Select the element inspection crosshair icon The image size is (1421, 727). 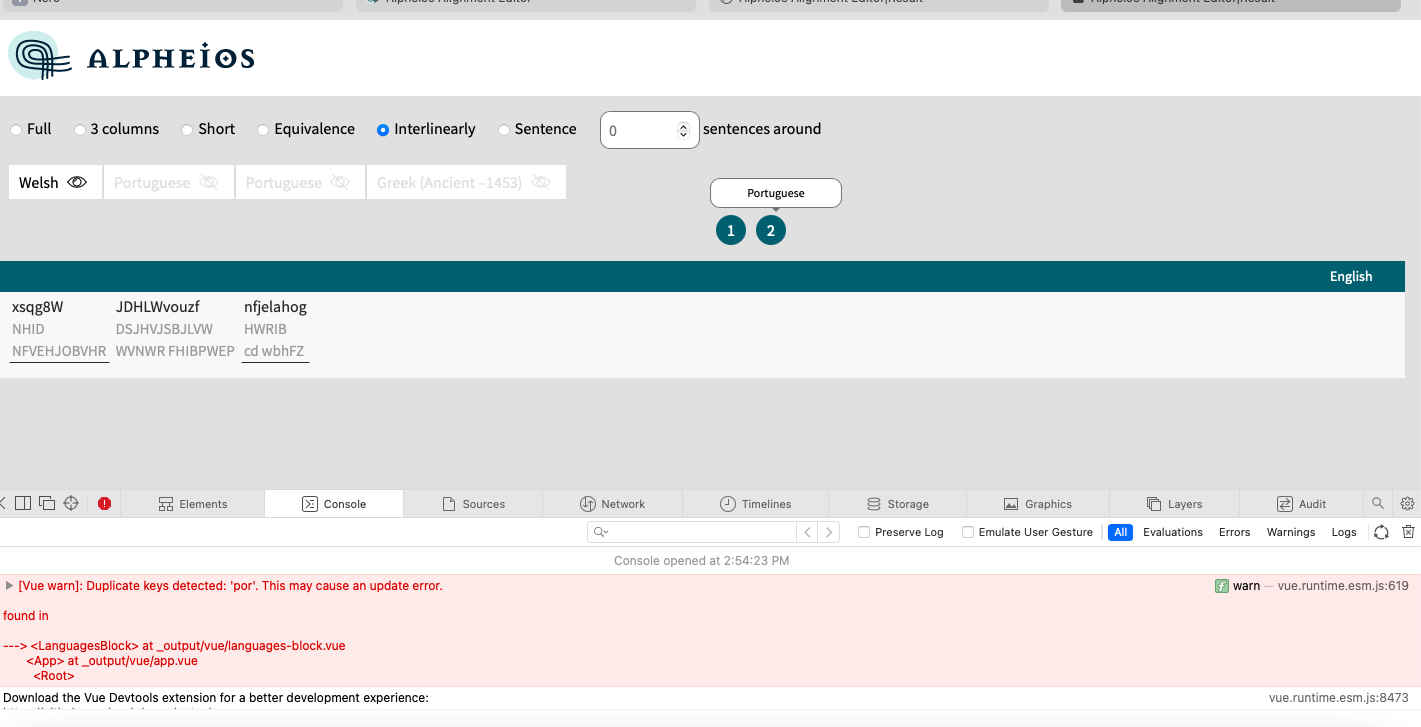(70, 503)
